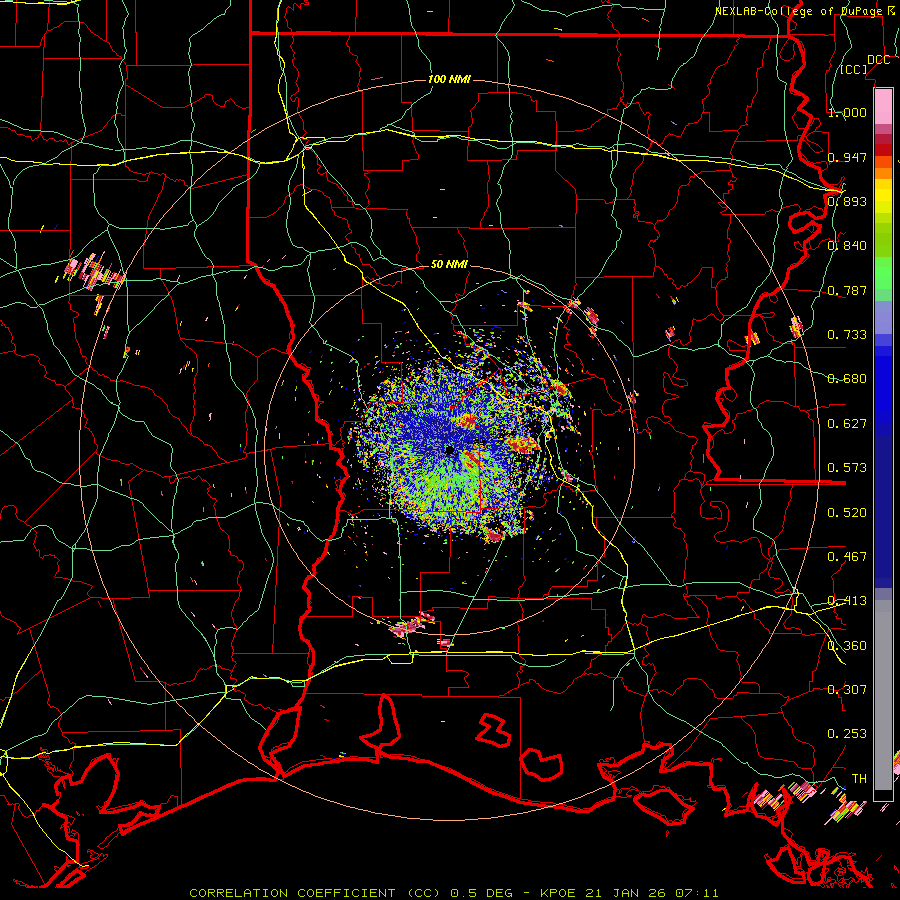Pick the light pink swatch atop color bar
This screenshot has height=900, width=900.
[x=883, y=107]
